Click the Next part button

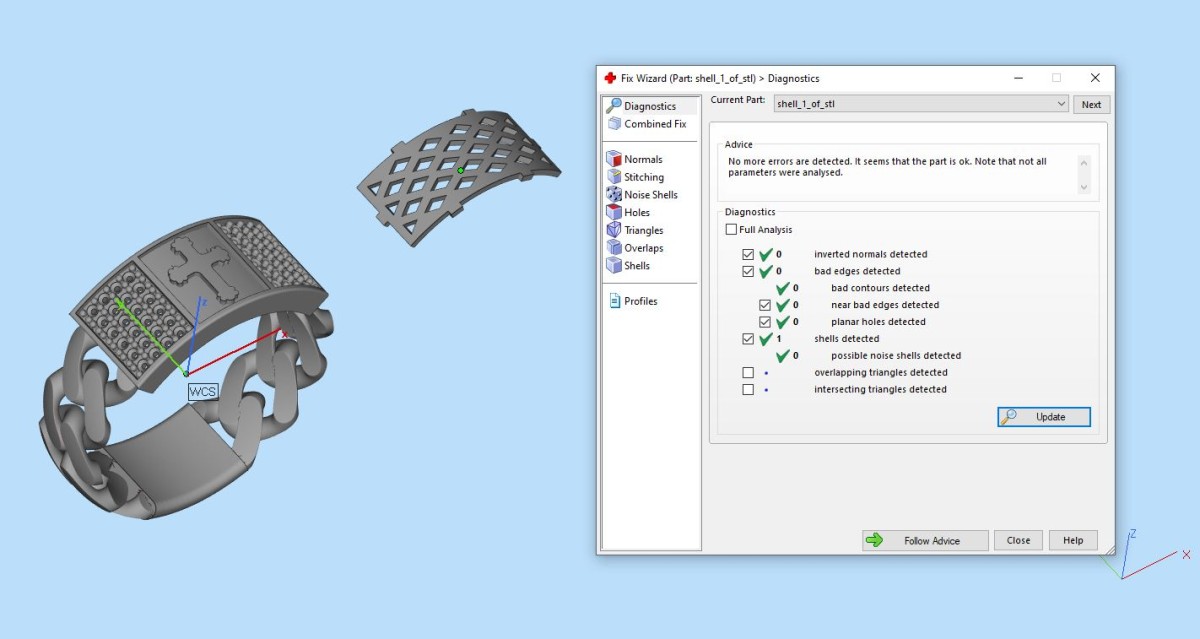[x=1091, y=104]
